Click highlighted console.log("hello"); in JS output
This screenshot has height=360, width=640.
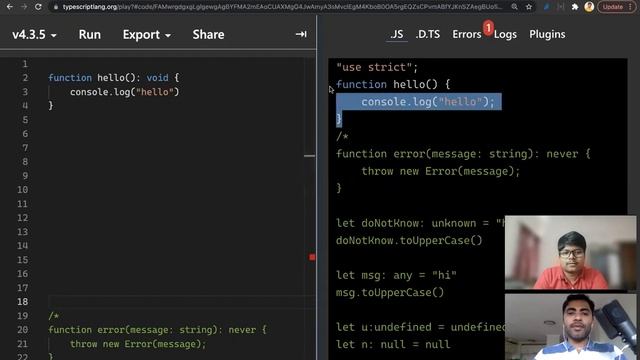[x=428, y=102]
